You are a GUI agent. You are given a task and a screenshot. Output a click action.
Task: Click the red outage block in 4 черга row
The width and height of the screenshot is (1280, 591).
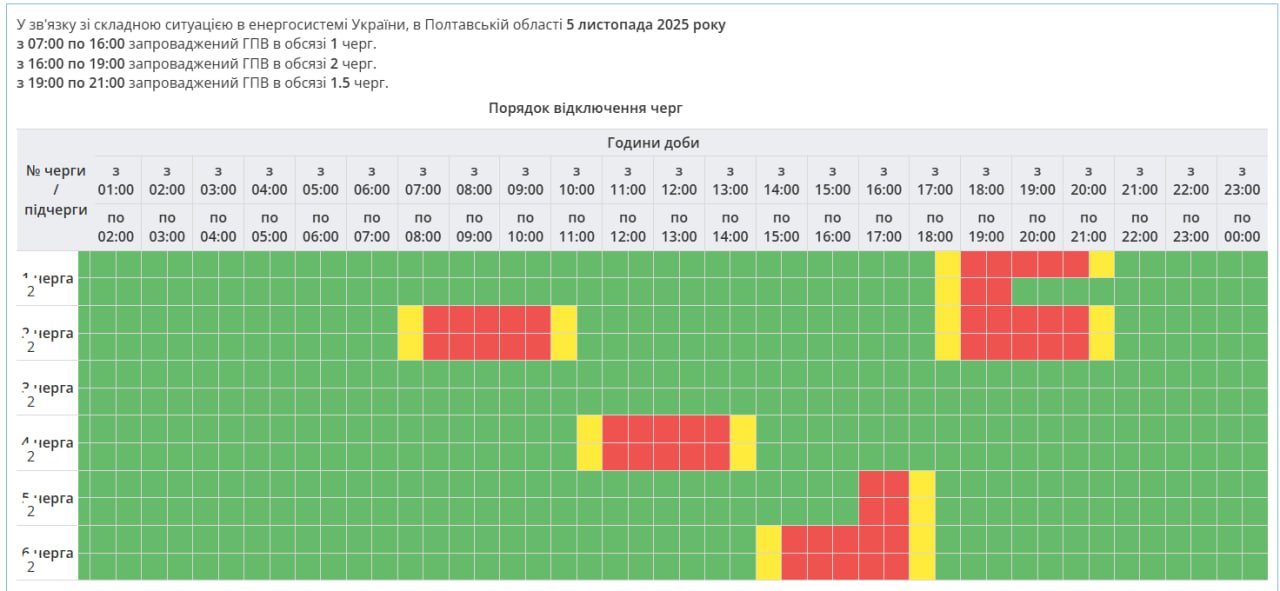coord(666,443)
